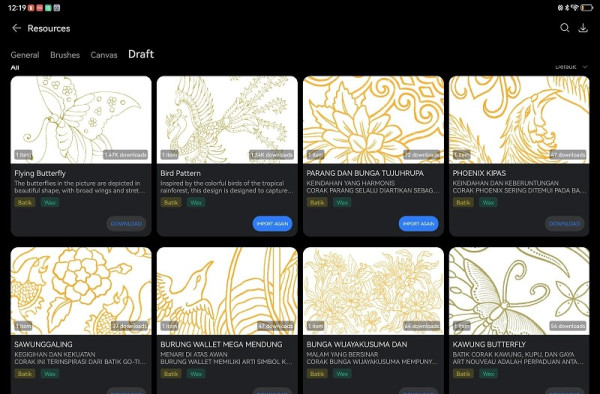Select Wax tag on Flying Butterfly
Viewport: 600px width, 394px height.
(50, 202)
